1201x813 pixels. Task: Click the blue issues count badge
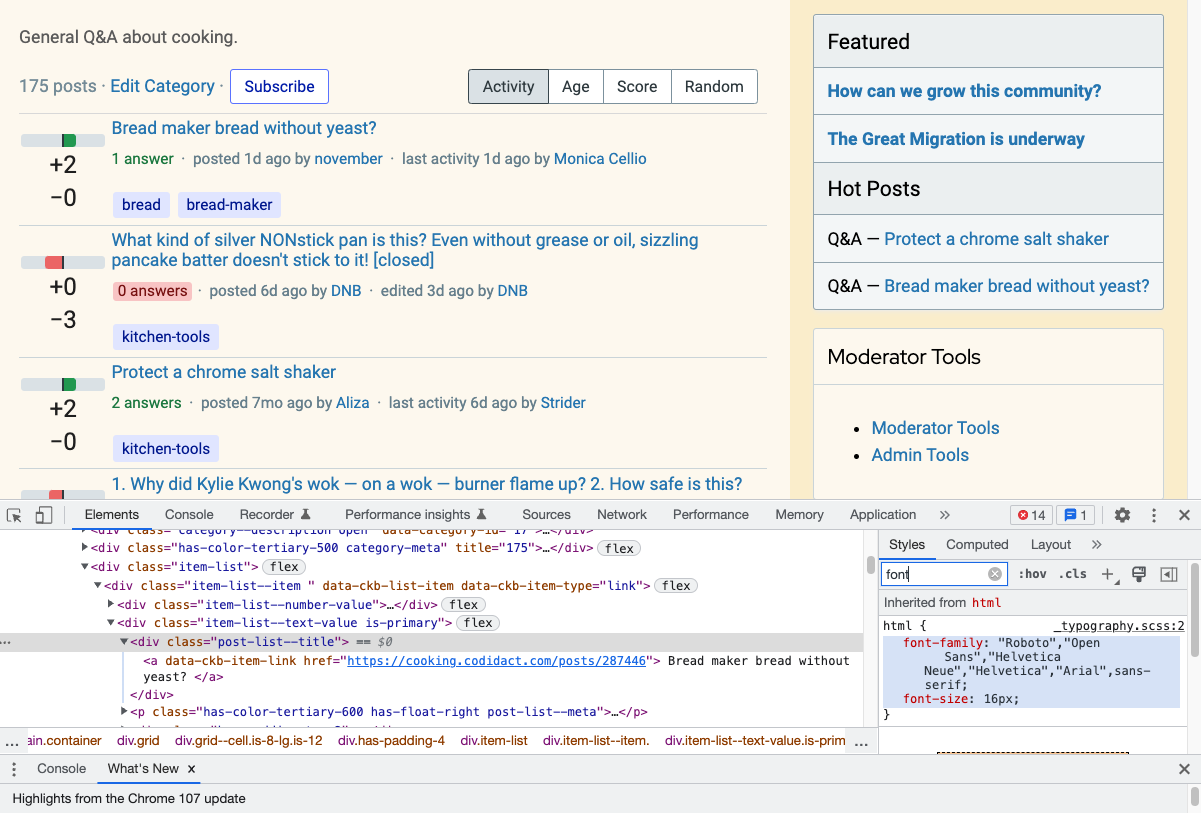(x=1075, y=515)
